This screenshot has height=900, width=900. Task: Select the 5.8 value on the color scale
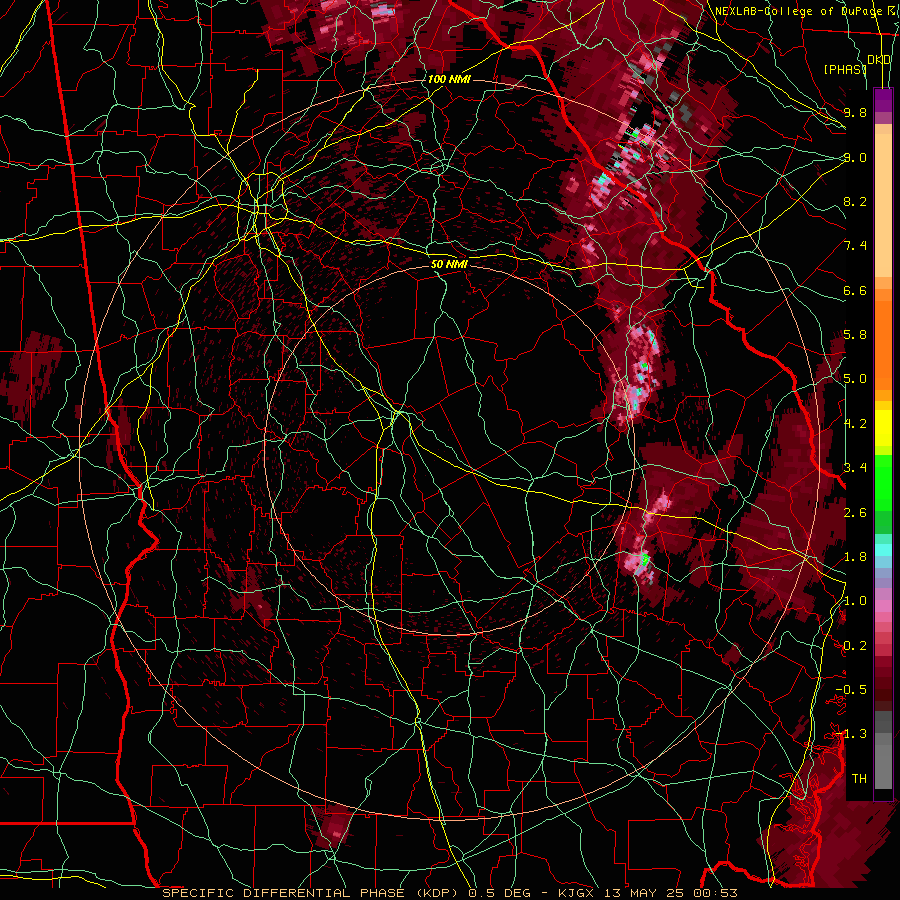[855, 335]
